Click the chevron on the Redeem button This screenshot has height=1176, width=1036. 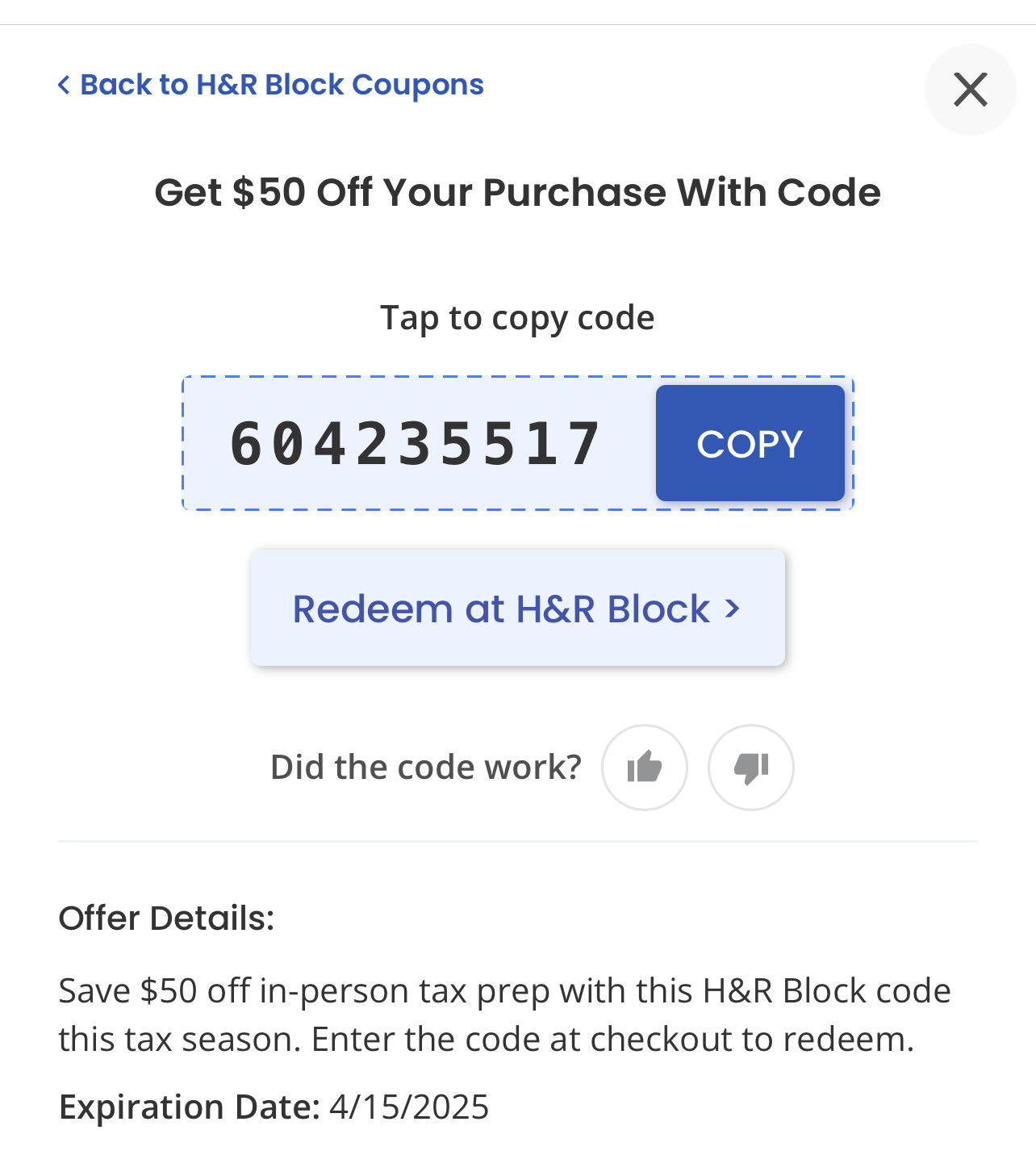733,609
